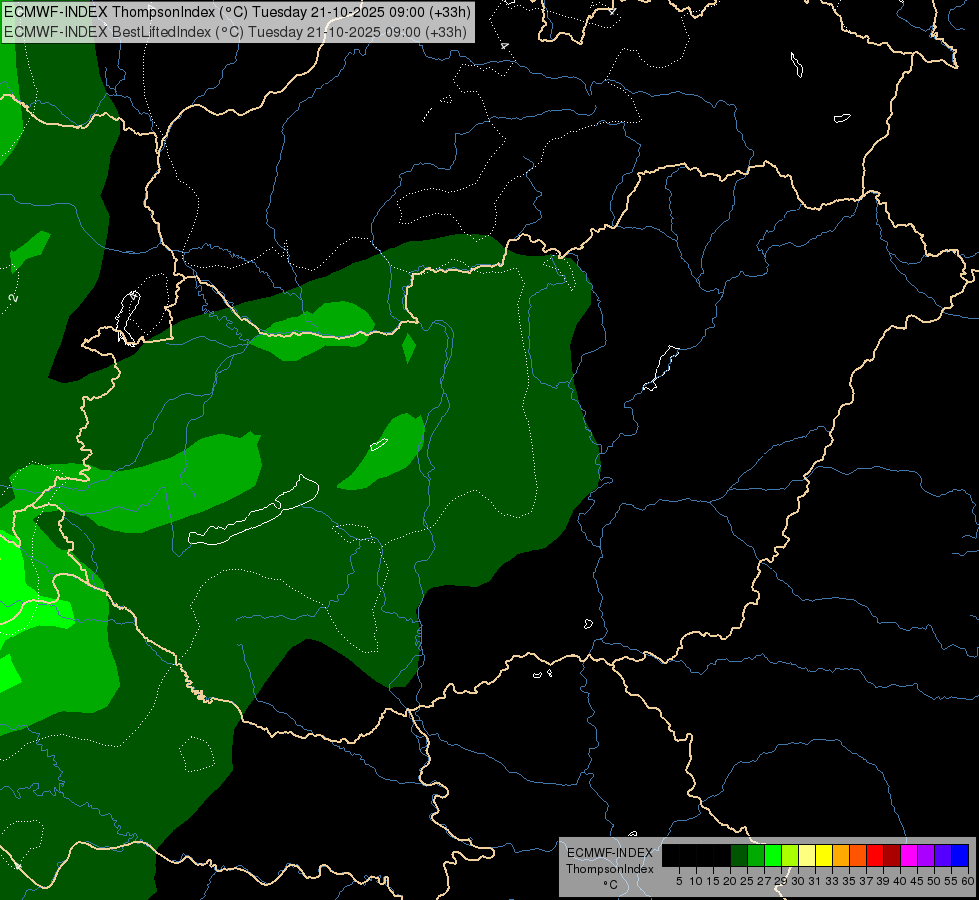
Task: Click the legend tick value 10
Action: [x=696, y=881]
